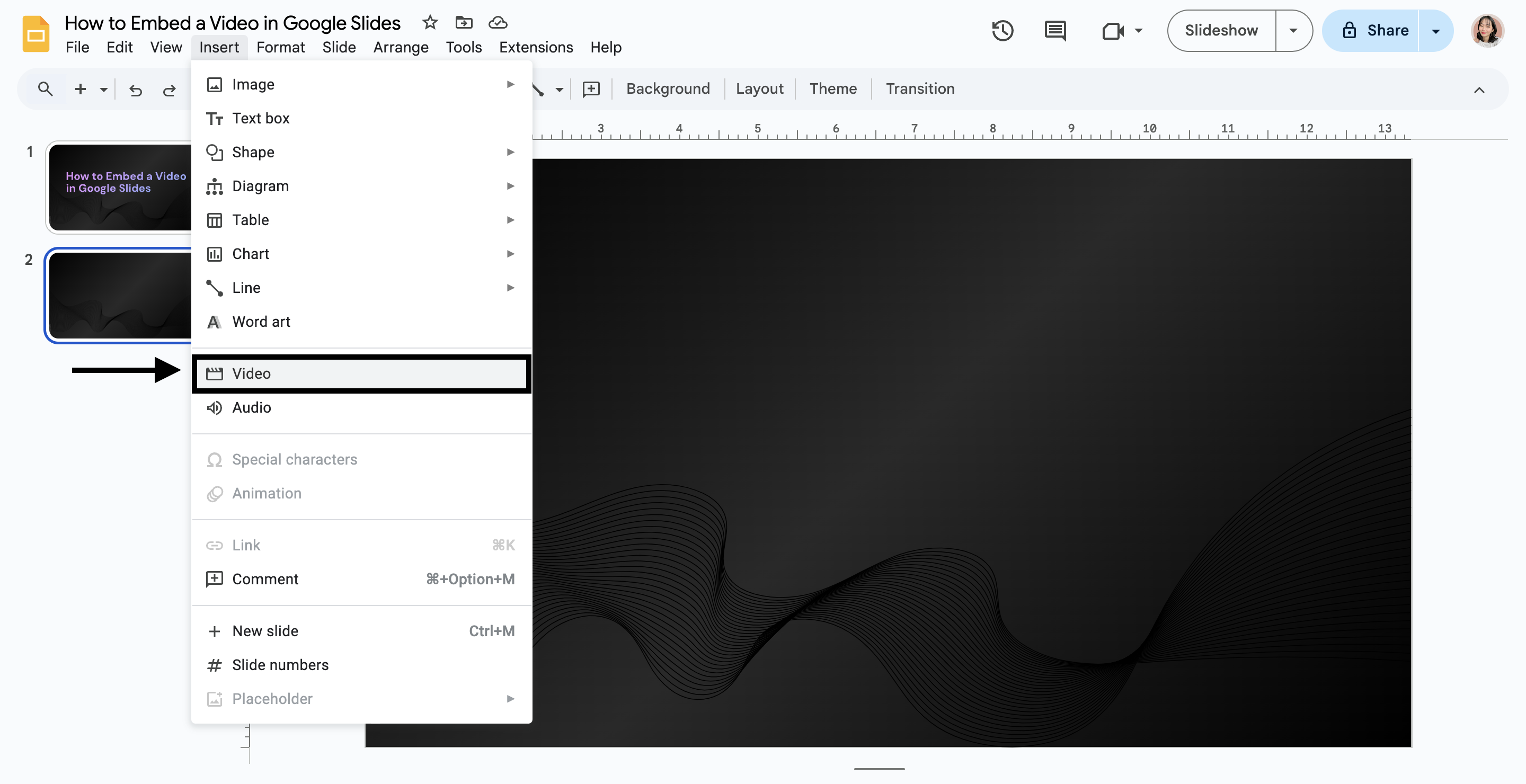Star the presentation document

430,22
